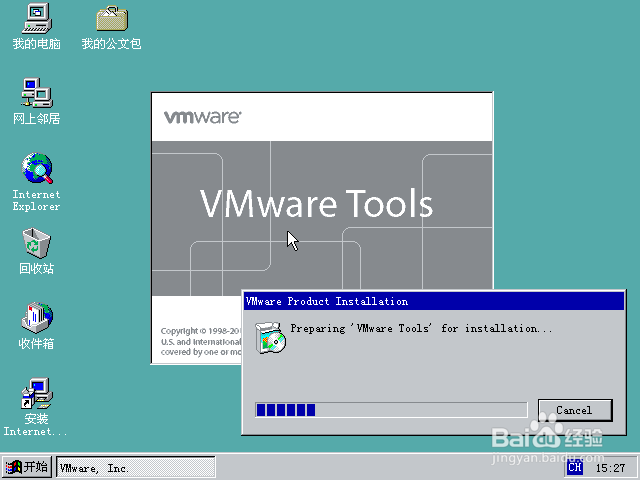
Task: Click the installation progress bar
Action: click(391, 410)
